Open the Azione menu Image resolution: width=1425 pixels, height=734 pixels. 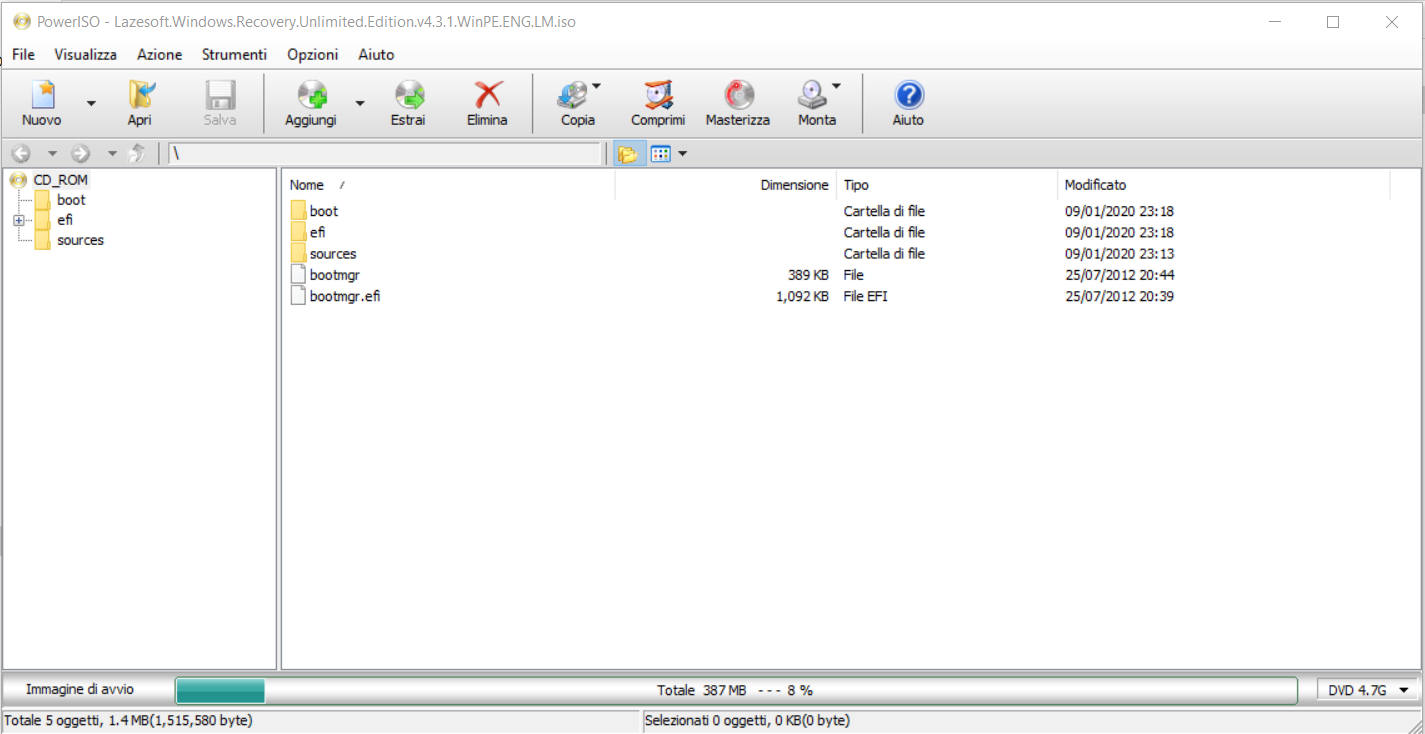tap(159, 54)
